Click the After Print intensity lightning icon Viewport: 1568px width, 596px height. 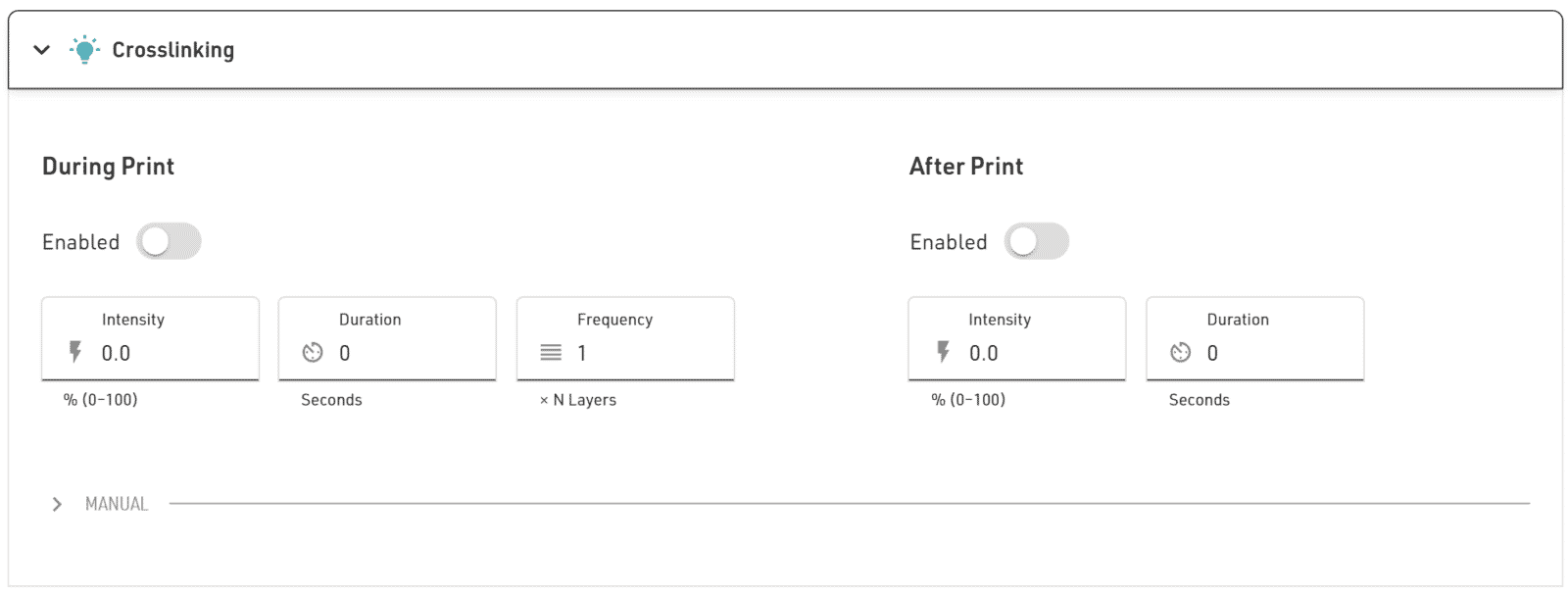click(x=943, y=352)
